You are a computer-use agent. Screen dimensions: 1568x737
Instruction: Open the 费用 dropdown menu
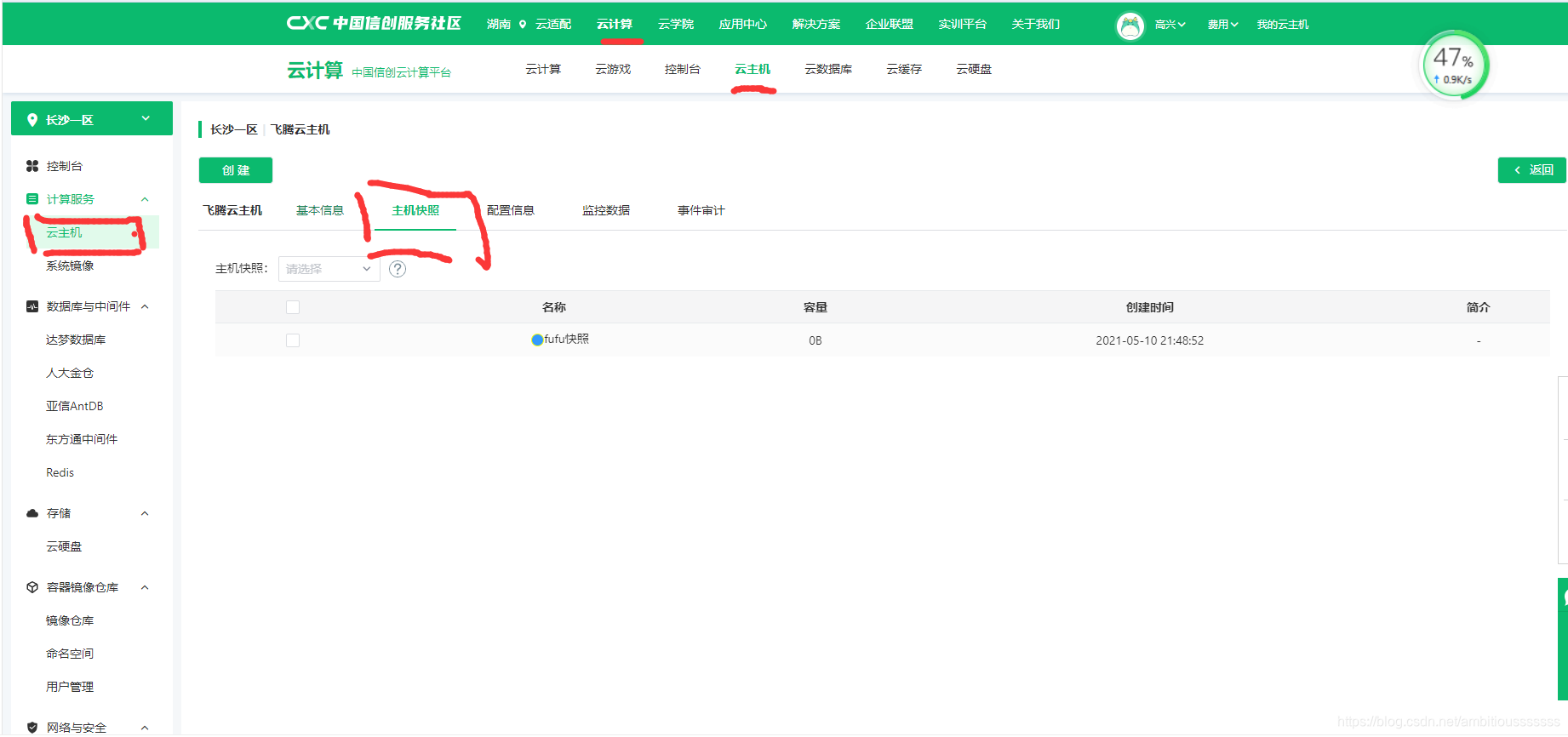pos(1222,25)
